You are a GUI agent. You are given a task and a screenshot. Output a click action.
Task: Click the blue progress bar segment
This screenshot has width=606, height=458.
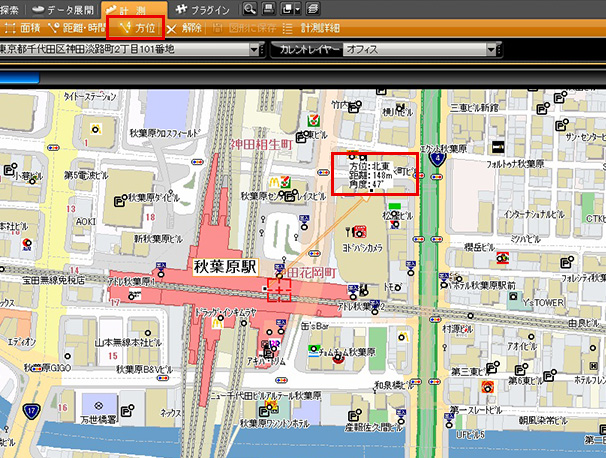(19, 78)
